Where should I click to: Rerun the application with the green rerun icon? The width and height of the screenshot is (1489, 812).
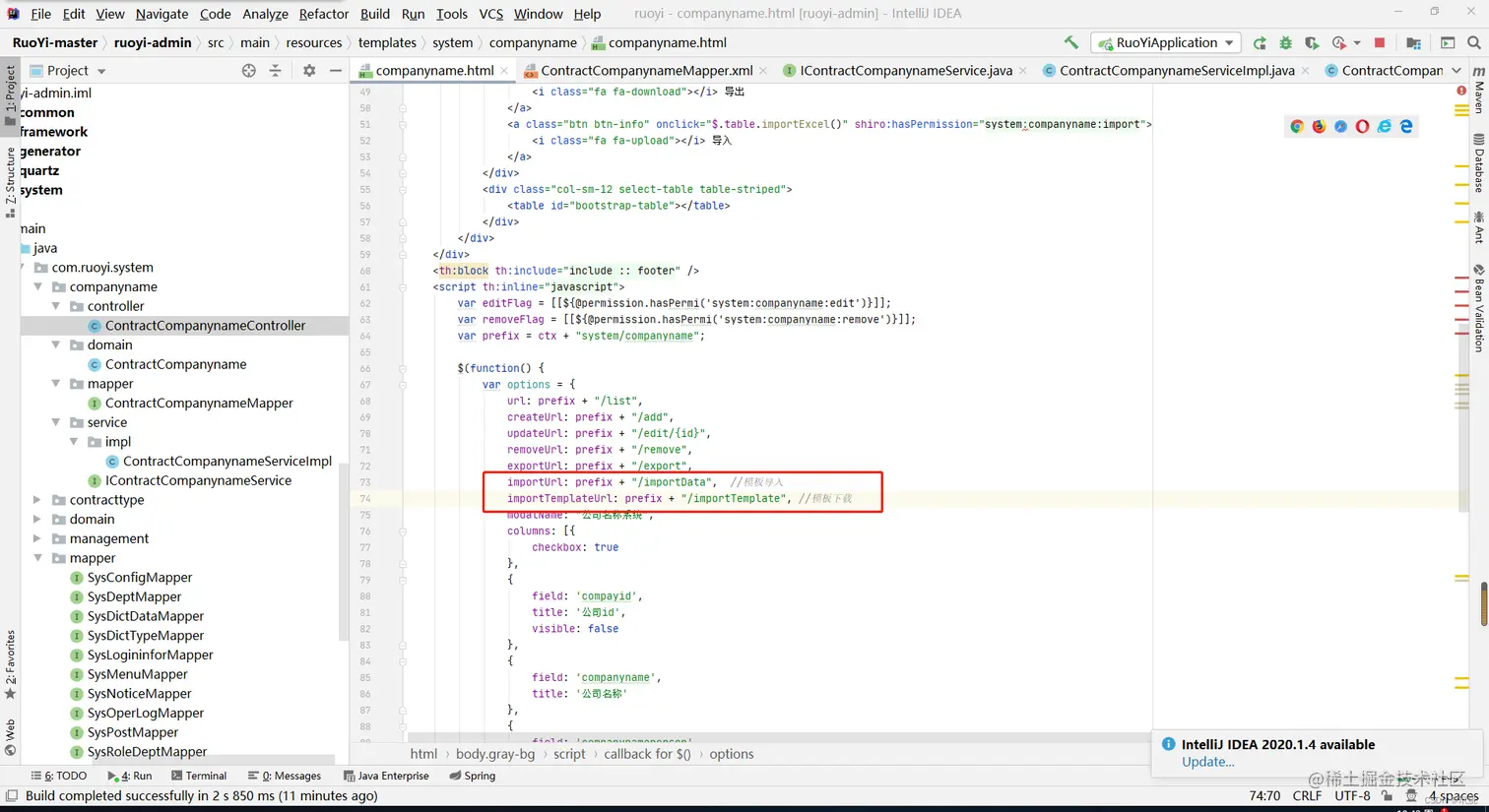click(x=1260, y=42)
